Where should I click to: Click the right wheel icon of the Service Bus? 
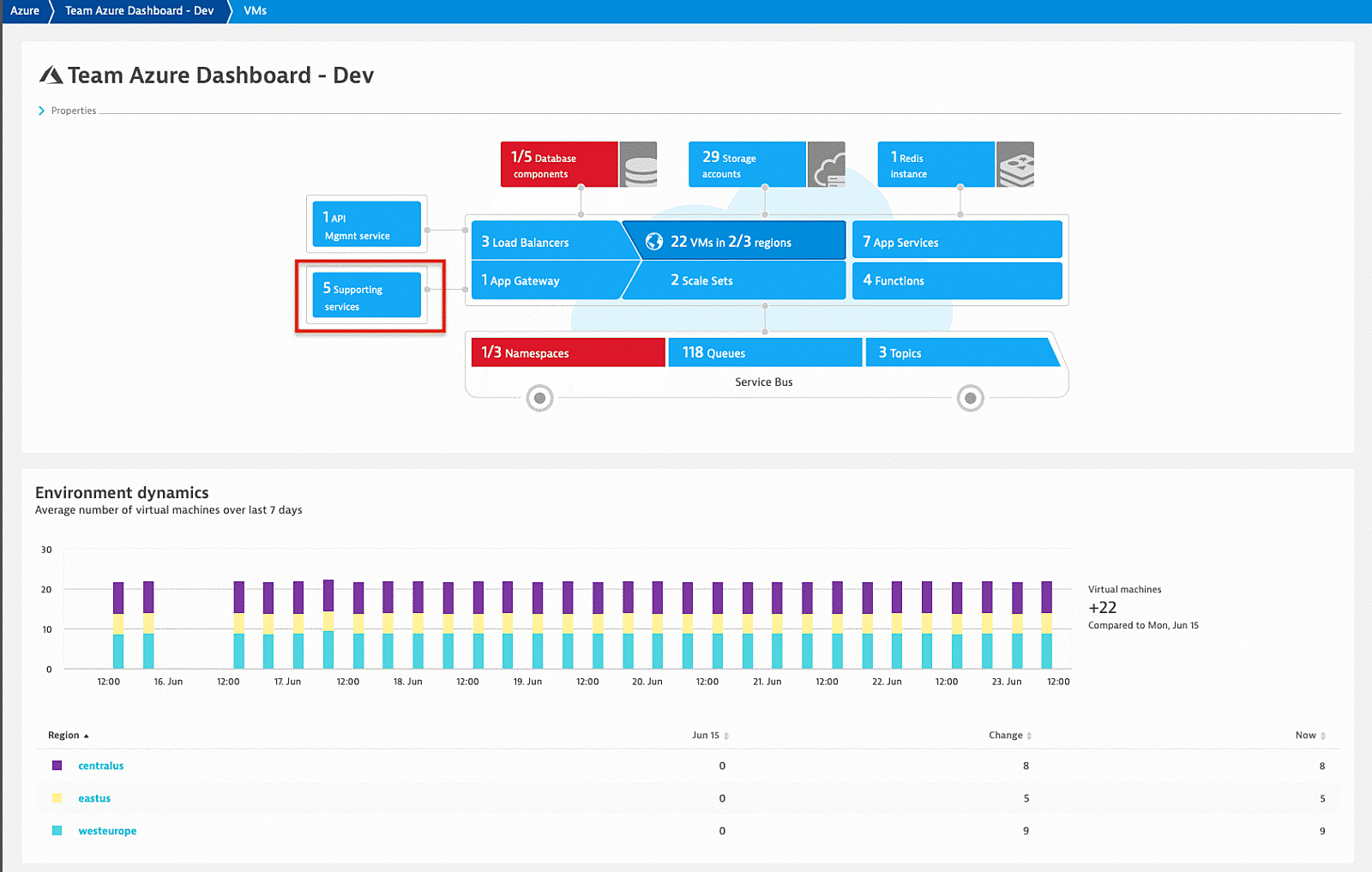pyautogui.click(x=971, y=397)
